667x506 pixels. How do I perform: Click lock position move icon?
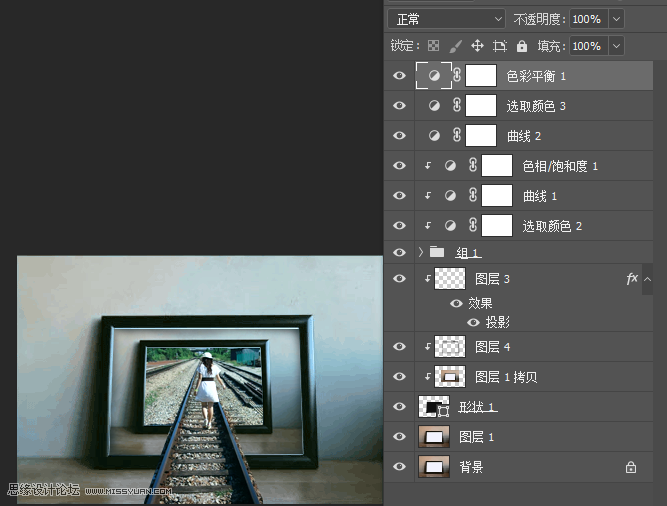477,46
